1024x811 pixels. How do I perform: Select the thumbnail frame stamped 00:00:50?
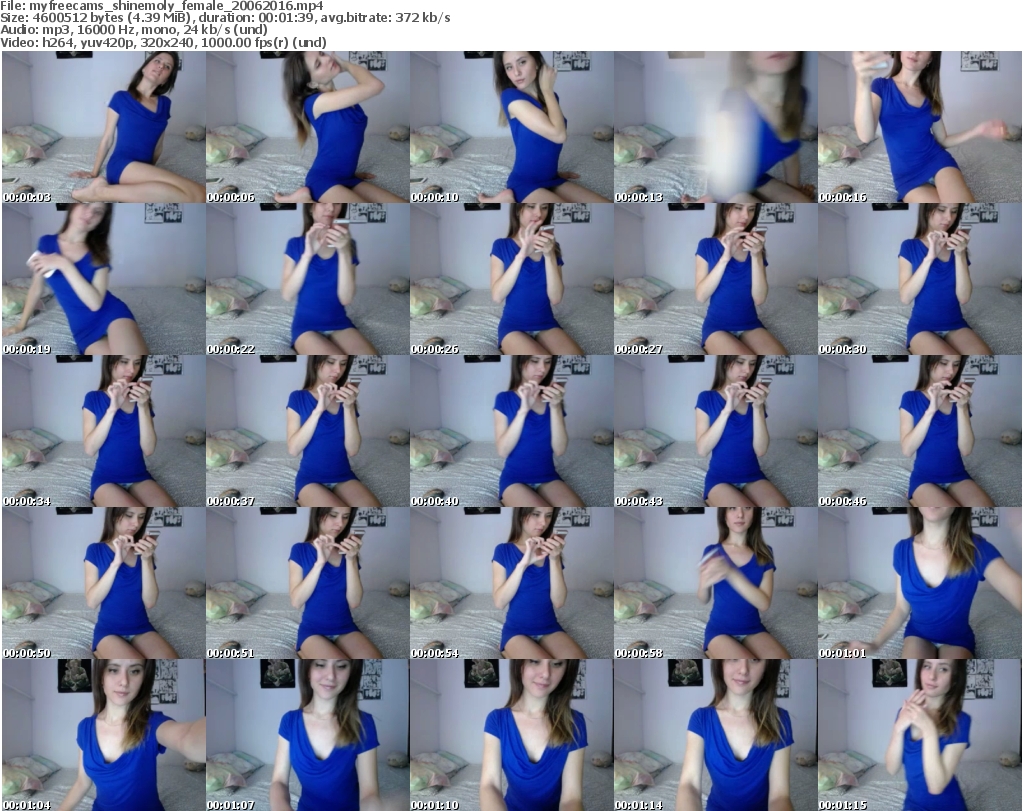point(104,583)
